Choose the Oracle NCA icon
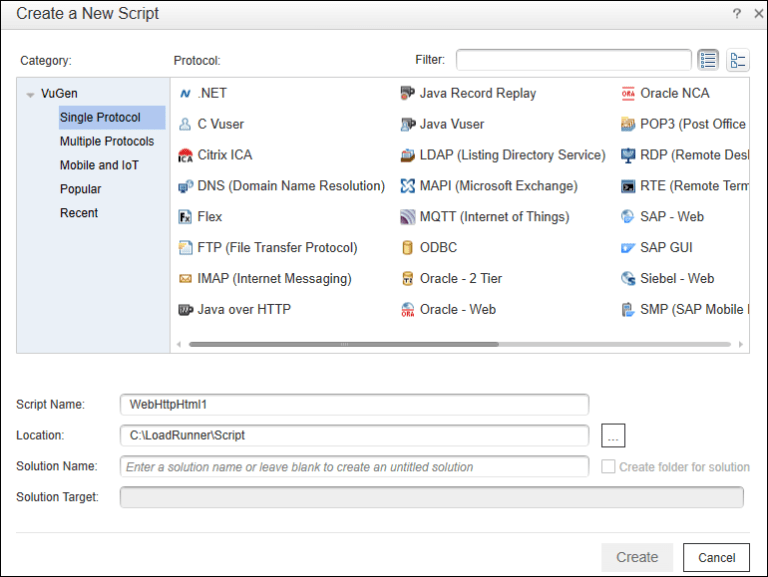768x577 pixels. [628, 93]
